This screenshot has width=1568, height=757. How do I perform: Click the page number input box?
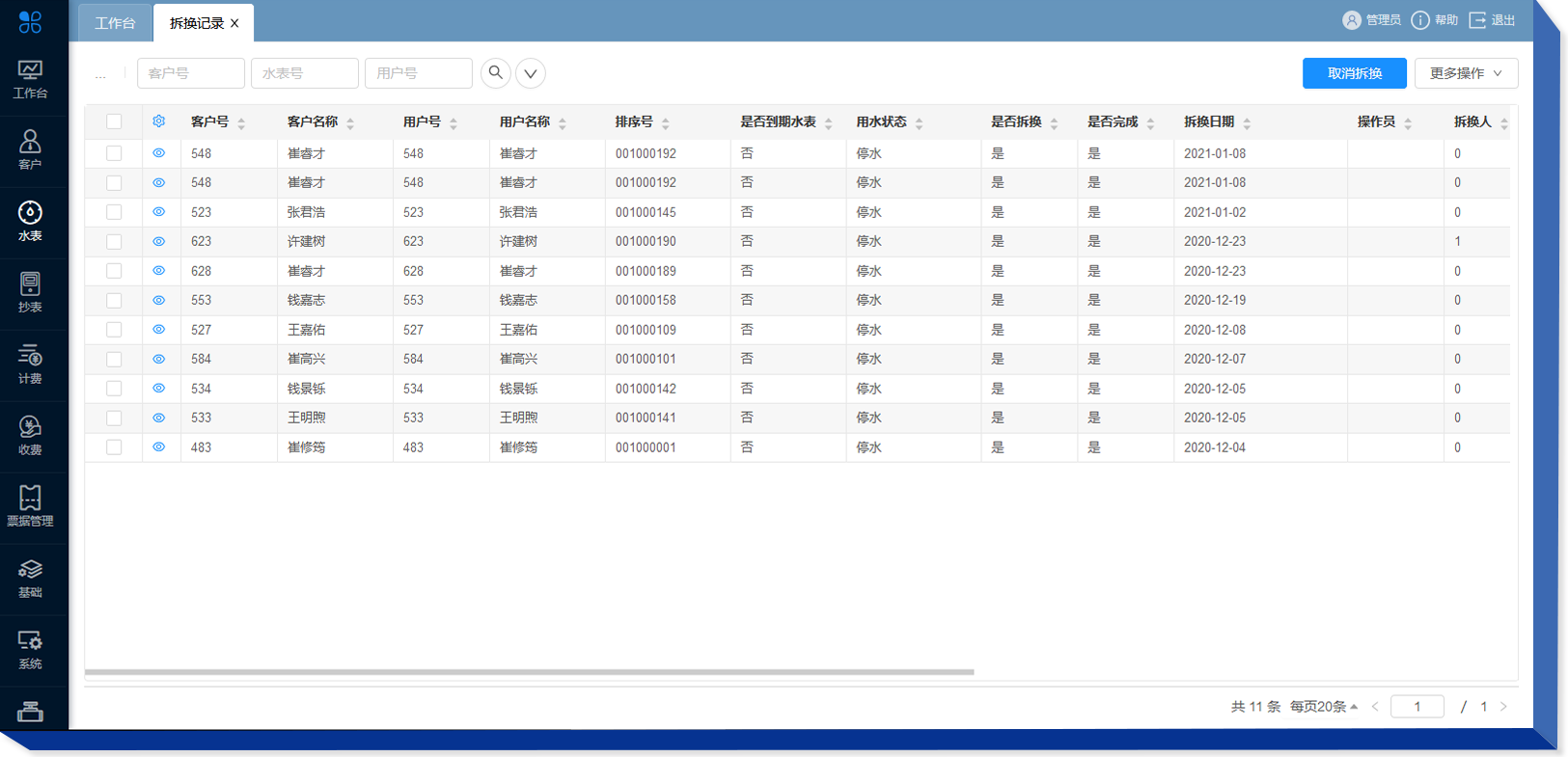(x=1417, y=707)
